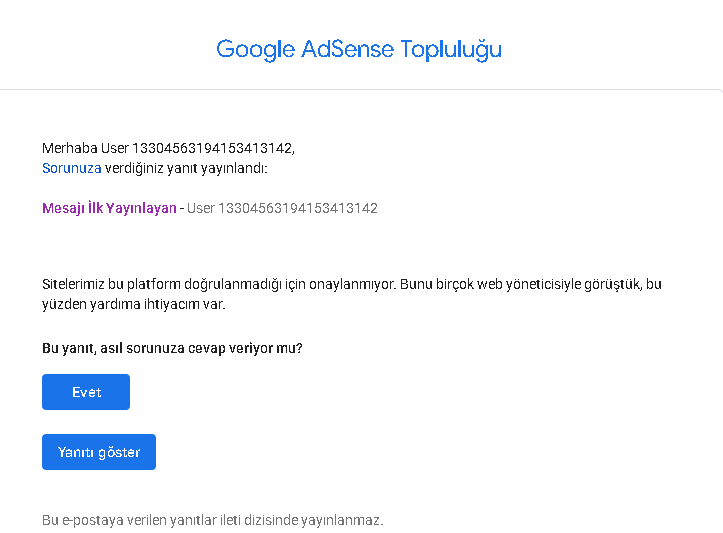Open the reply via Yanıtı göster button
The image size is (723, 533).
pyautogui.click(x=99, y=452)
